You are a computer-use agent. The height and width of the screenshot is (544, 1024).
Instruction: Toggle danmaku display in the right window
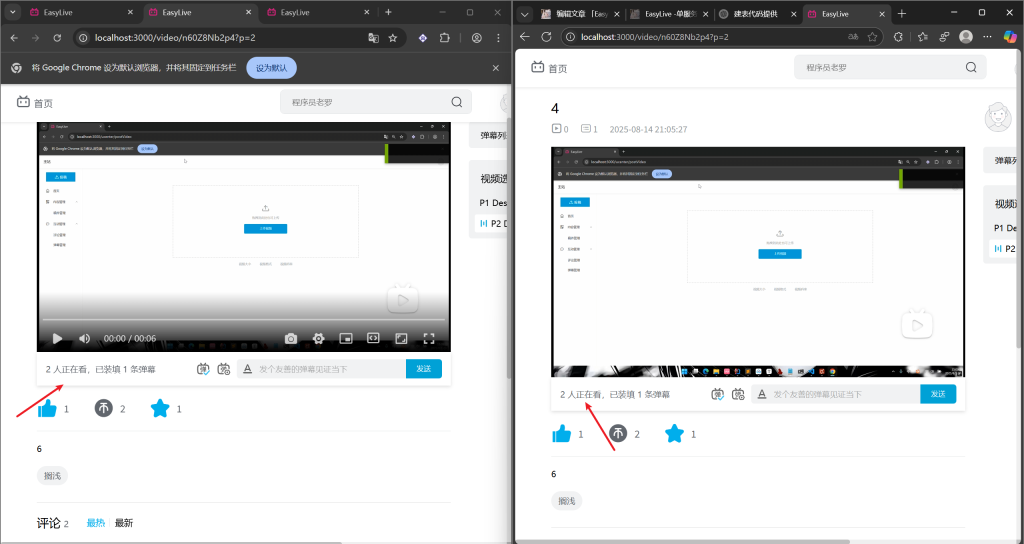(x=717, y=394)
